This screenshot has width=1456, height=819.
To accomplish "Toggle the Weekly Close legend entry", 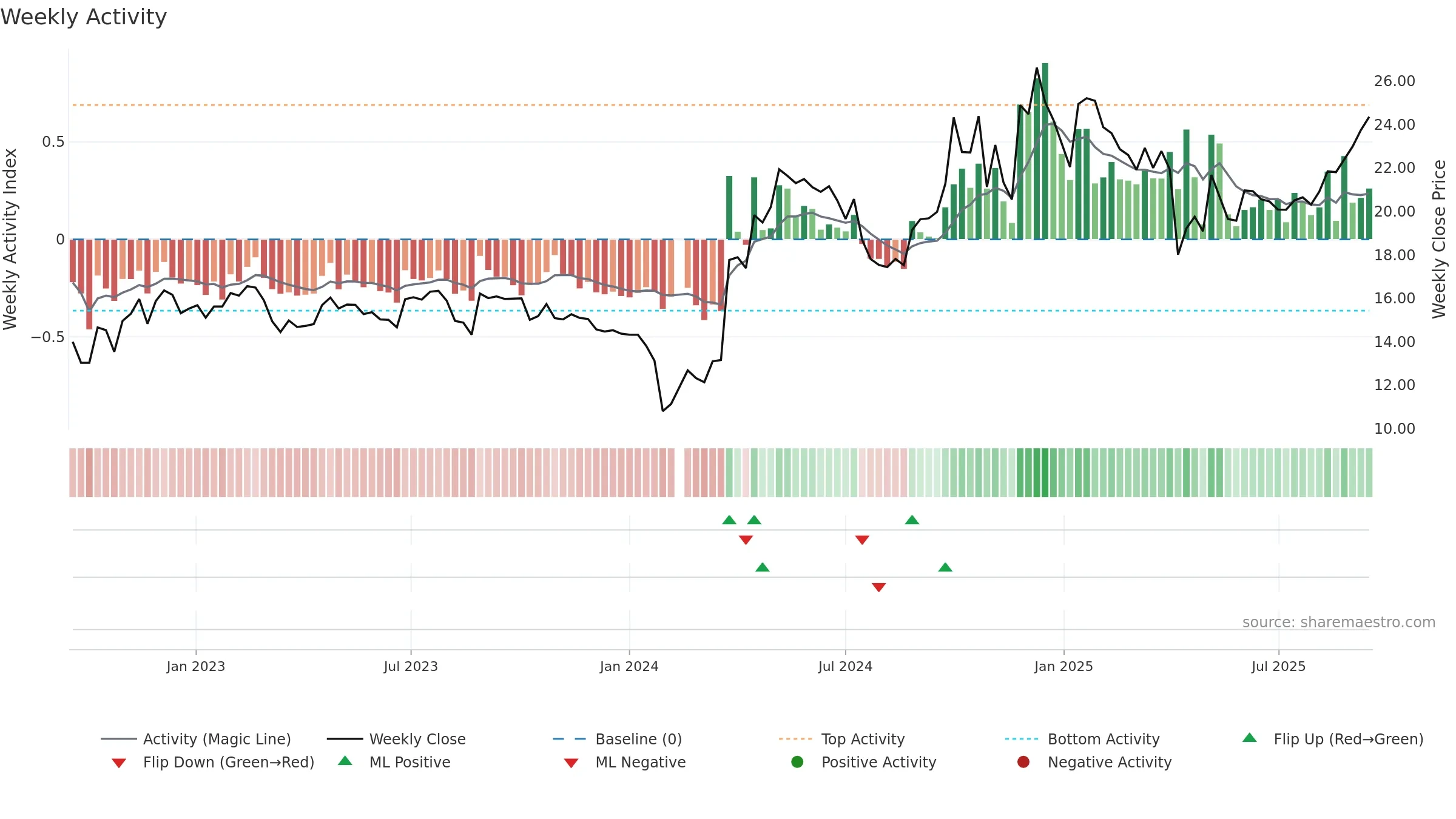I will (x=396, y=739).
